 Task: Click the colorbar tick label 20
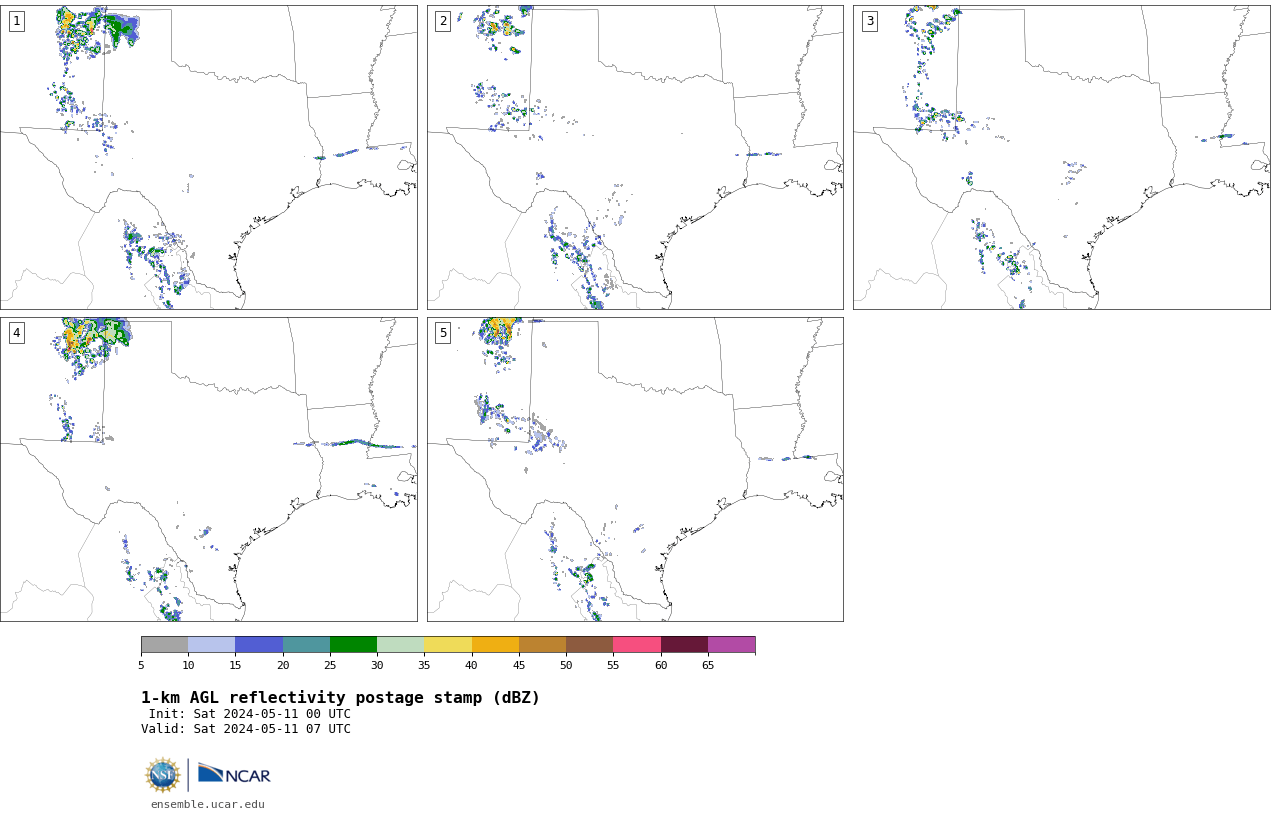tap(283, 665)
